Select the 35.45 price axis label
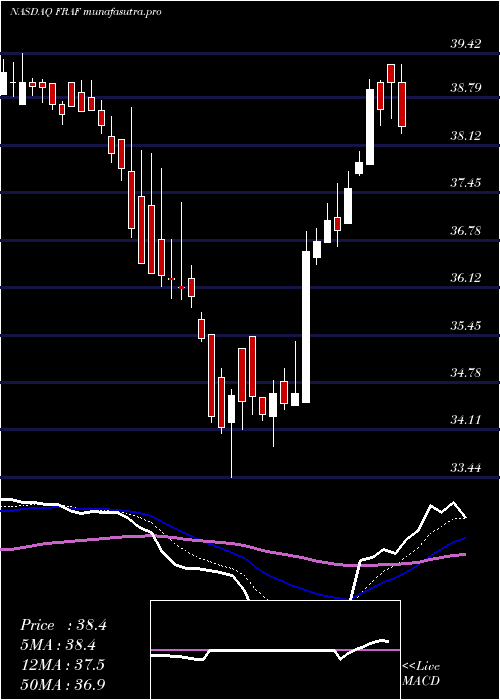 pos(466,325)
